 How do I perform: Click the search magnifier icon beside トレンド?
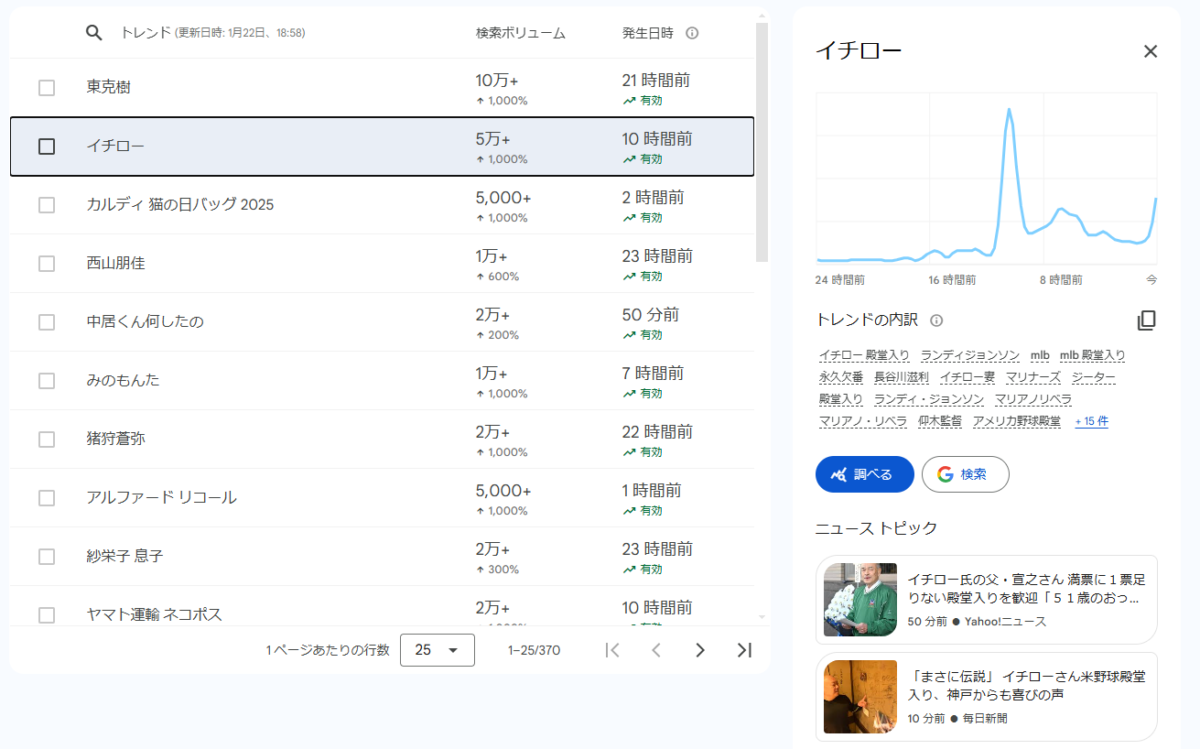(x=94, y=33)
